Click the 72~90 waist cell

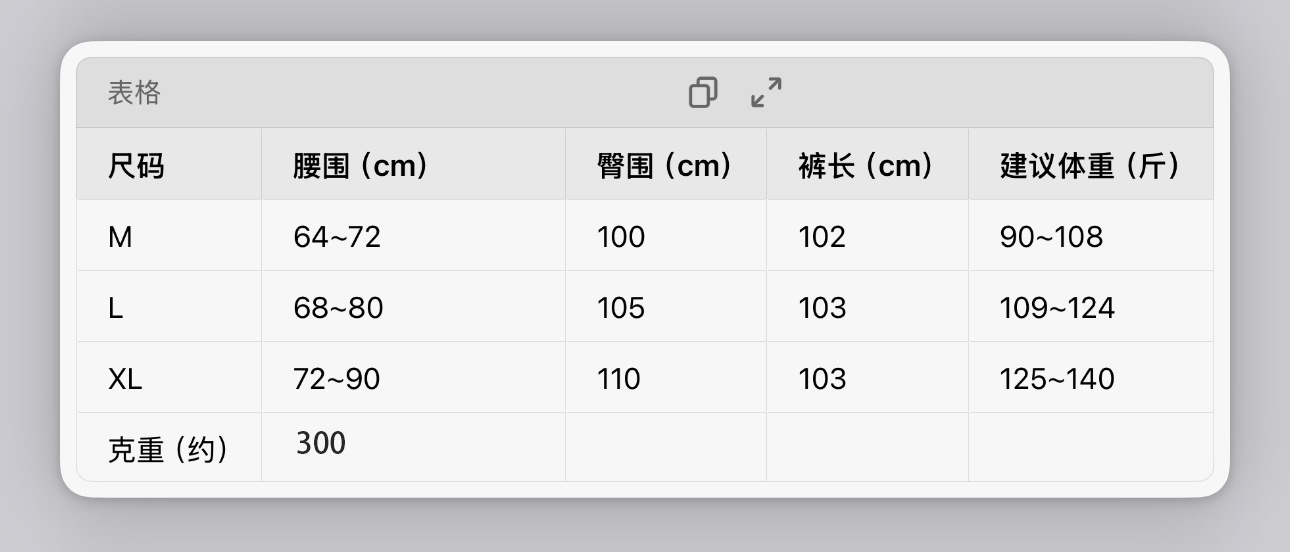coord(337,379)
